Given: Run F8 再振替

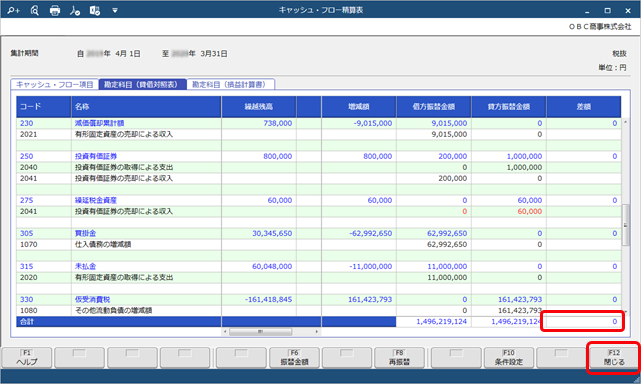Looking at the screenshot, I should [x=399, y=358].
